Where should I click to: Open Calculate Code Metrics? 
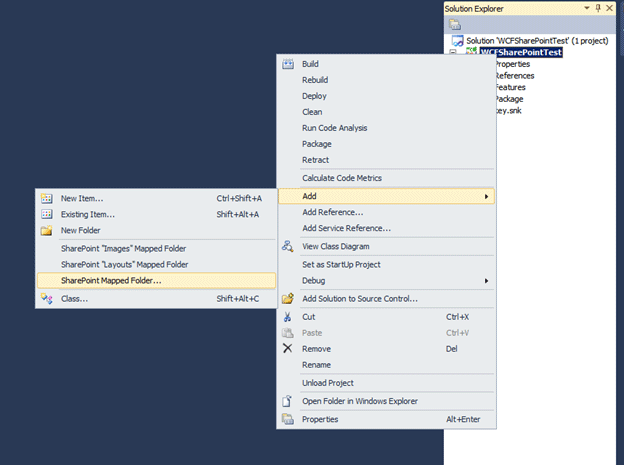pos(386,178)
